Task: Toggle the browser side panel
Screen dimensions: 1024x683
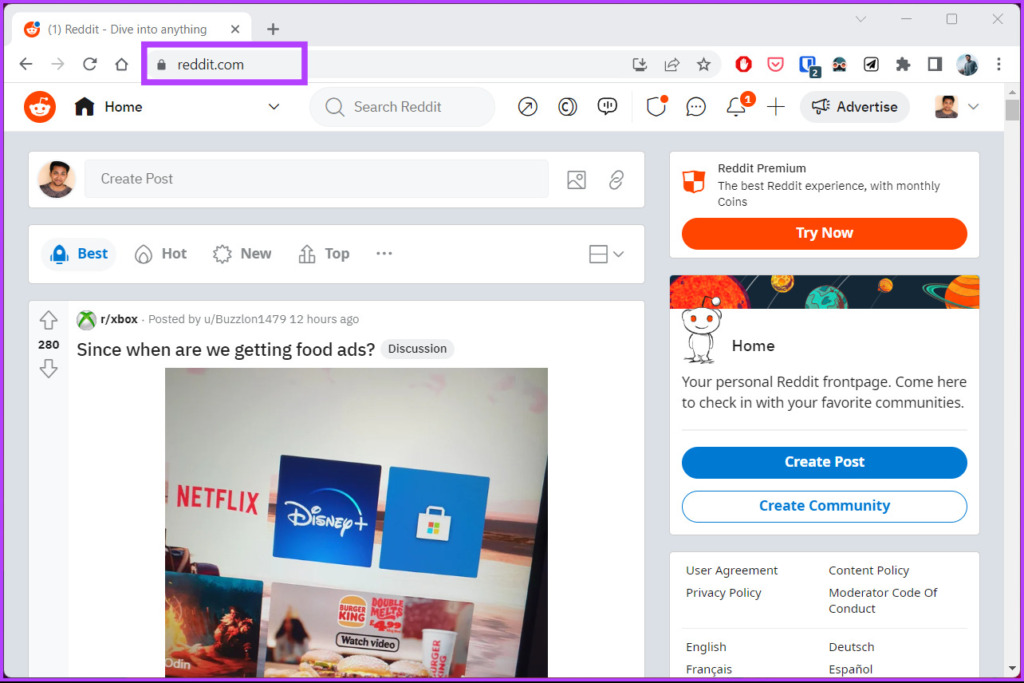Action: [935, 64]
